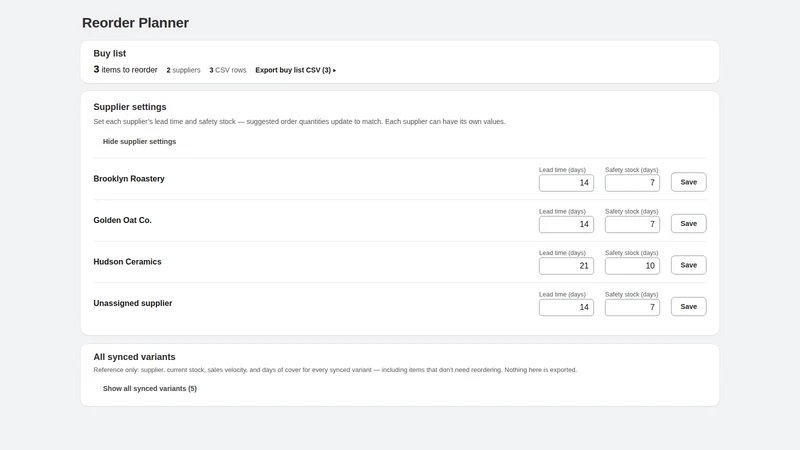Click Brooklyn Roastery safety stock field
The height and width of the screenshot is (450, 800).
pos(632,183)
